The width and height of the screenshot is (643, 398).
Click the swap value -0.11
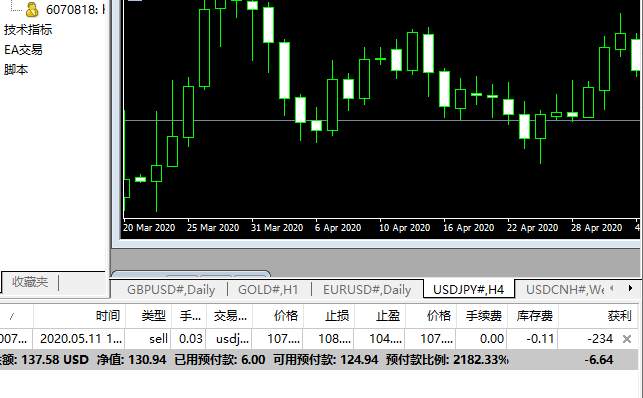[x=540, y=339]
